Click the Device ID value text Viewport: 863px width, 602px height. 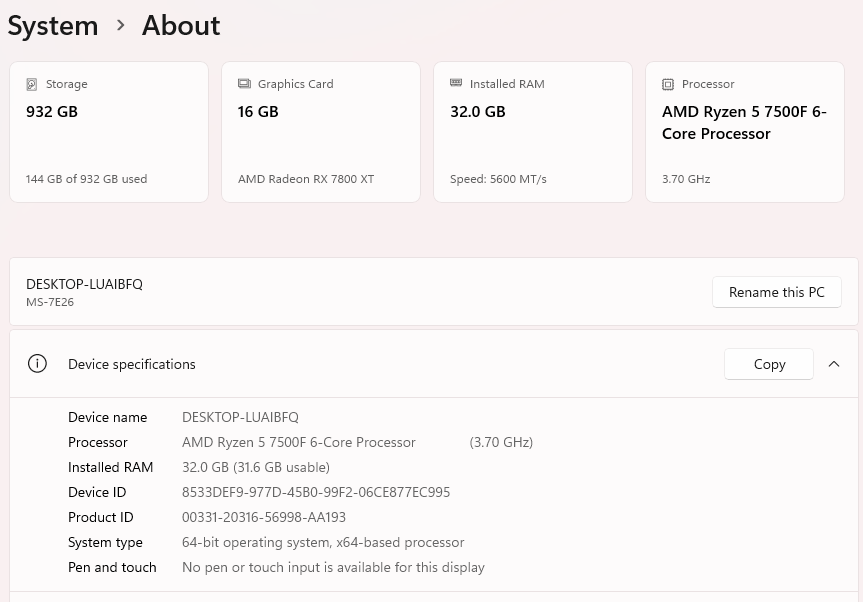tap(316, 492)
